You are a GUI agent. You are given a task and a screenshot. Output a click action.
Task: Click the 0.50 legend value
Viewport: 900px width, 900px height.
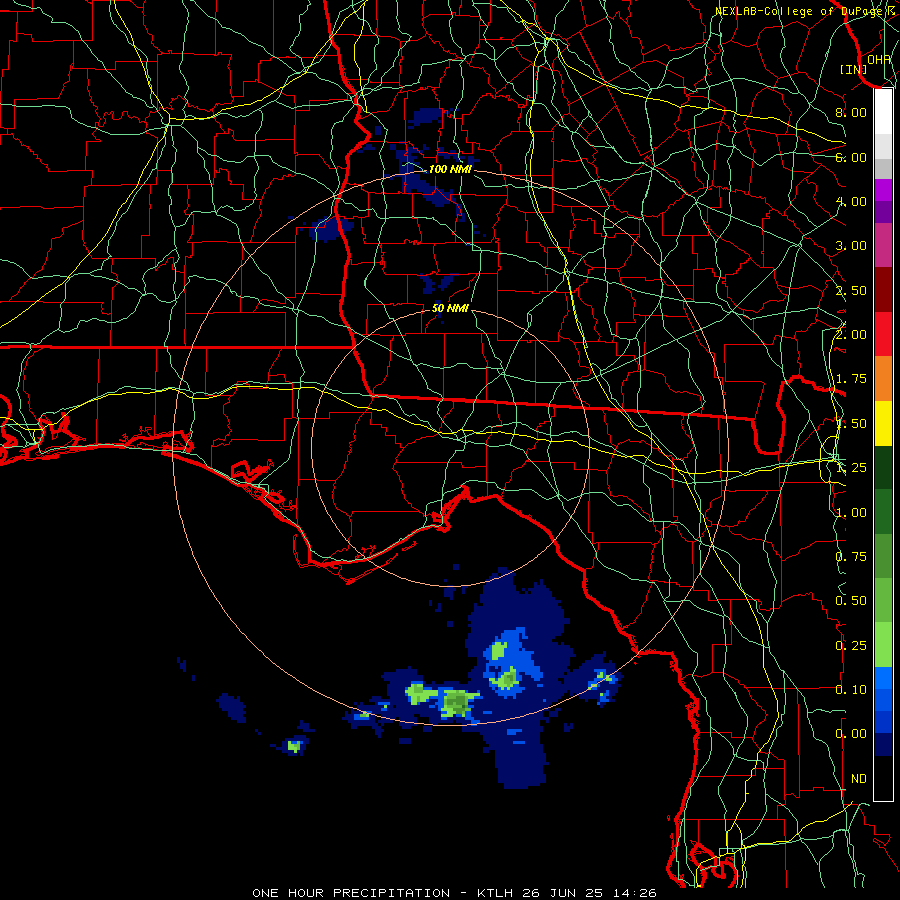851,601
